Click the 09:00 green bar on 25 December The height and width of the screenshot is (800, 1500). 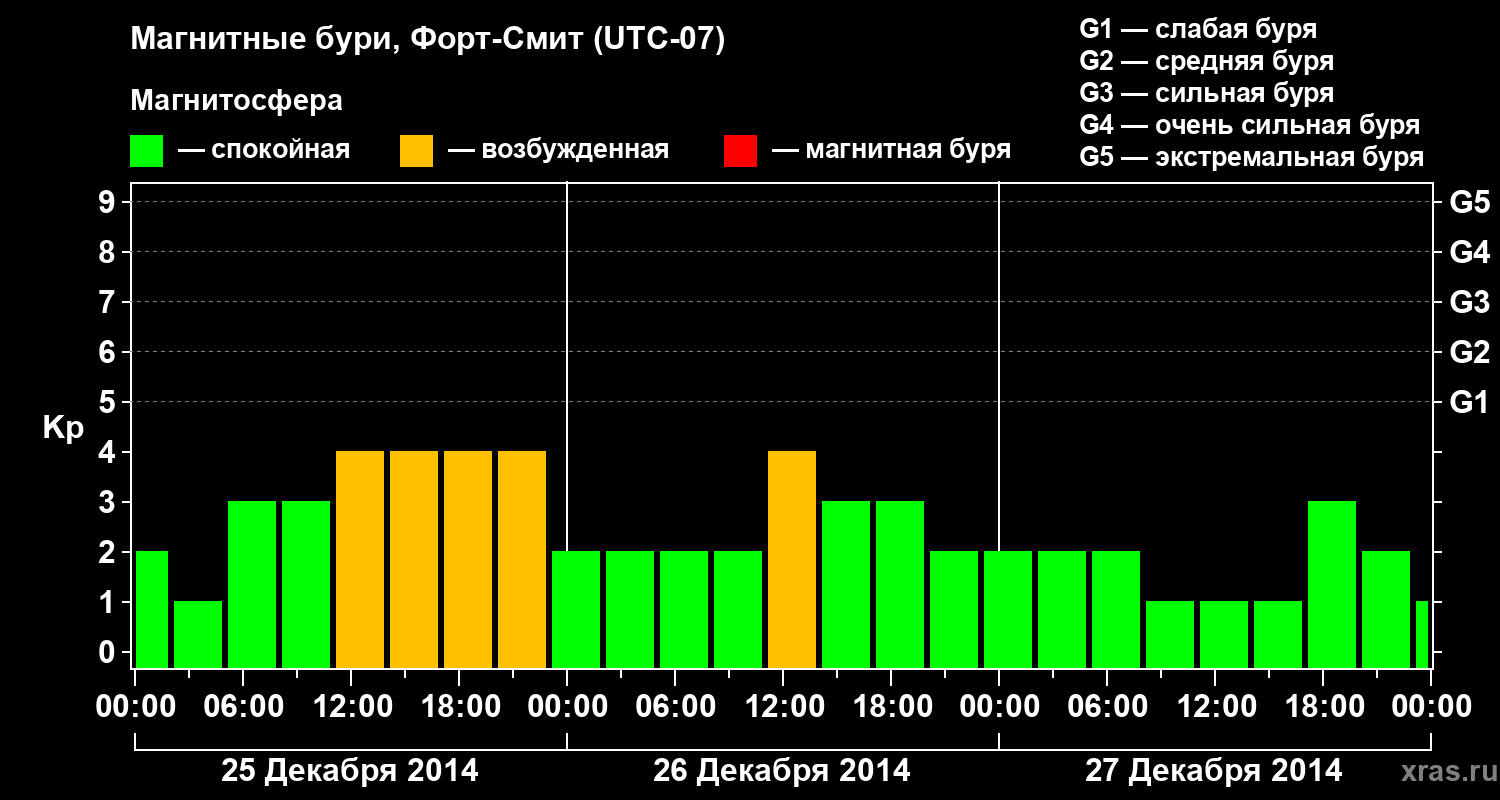306,584
